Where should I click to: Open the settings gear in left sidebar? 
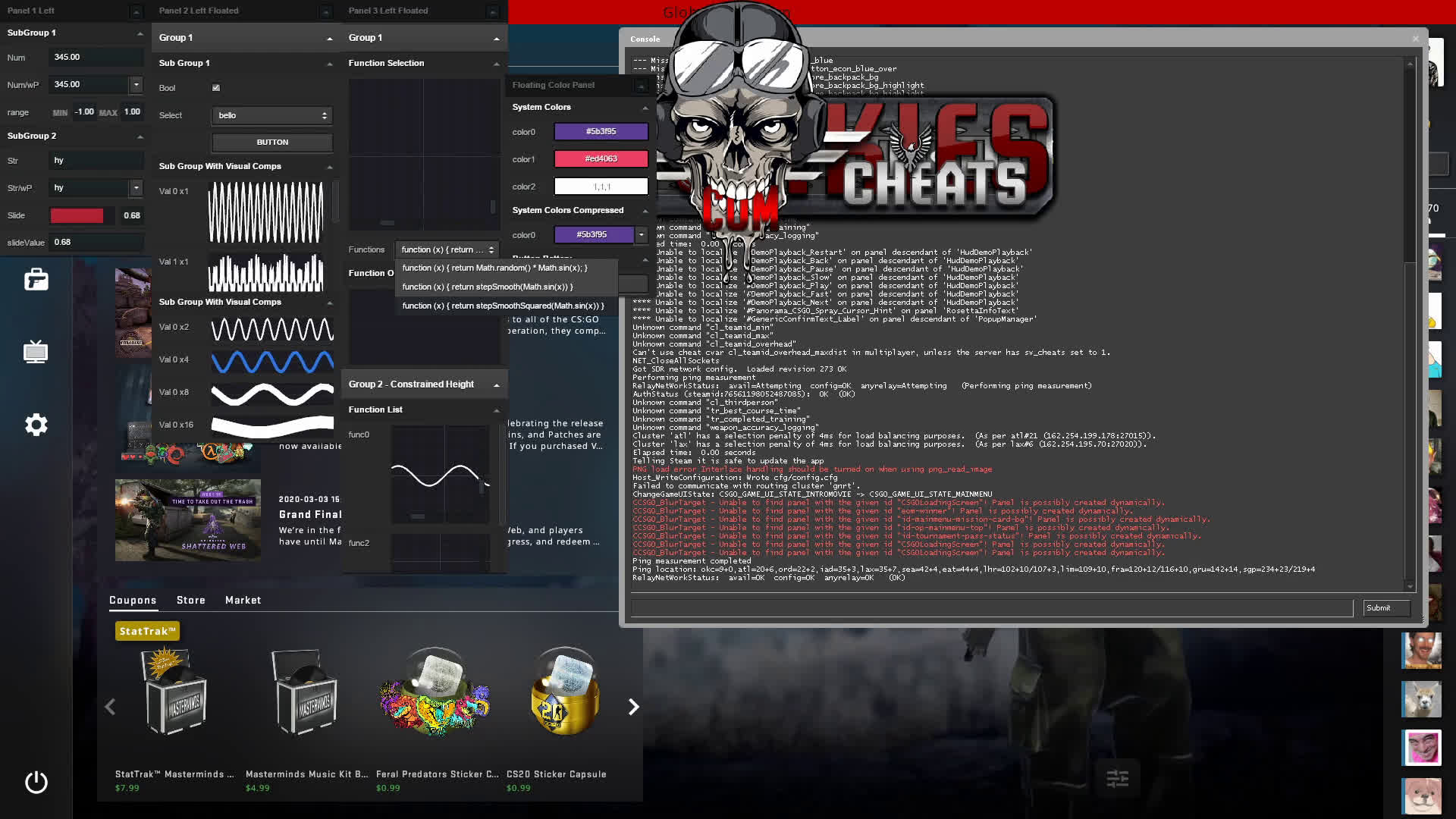coord(36,425)
